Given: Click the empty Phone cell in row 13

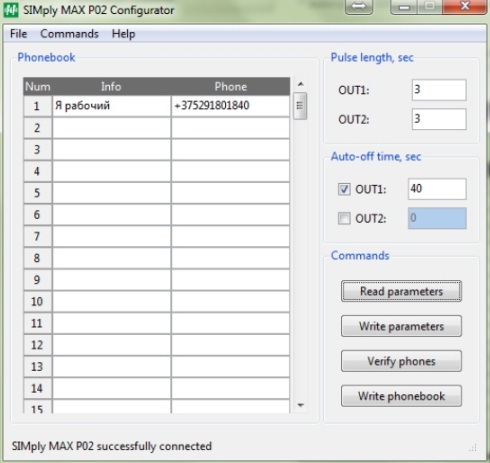Looking at the screenshot, I should pos(230,367).
